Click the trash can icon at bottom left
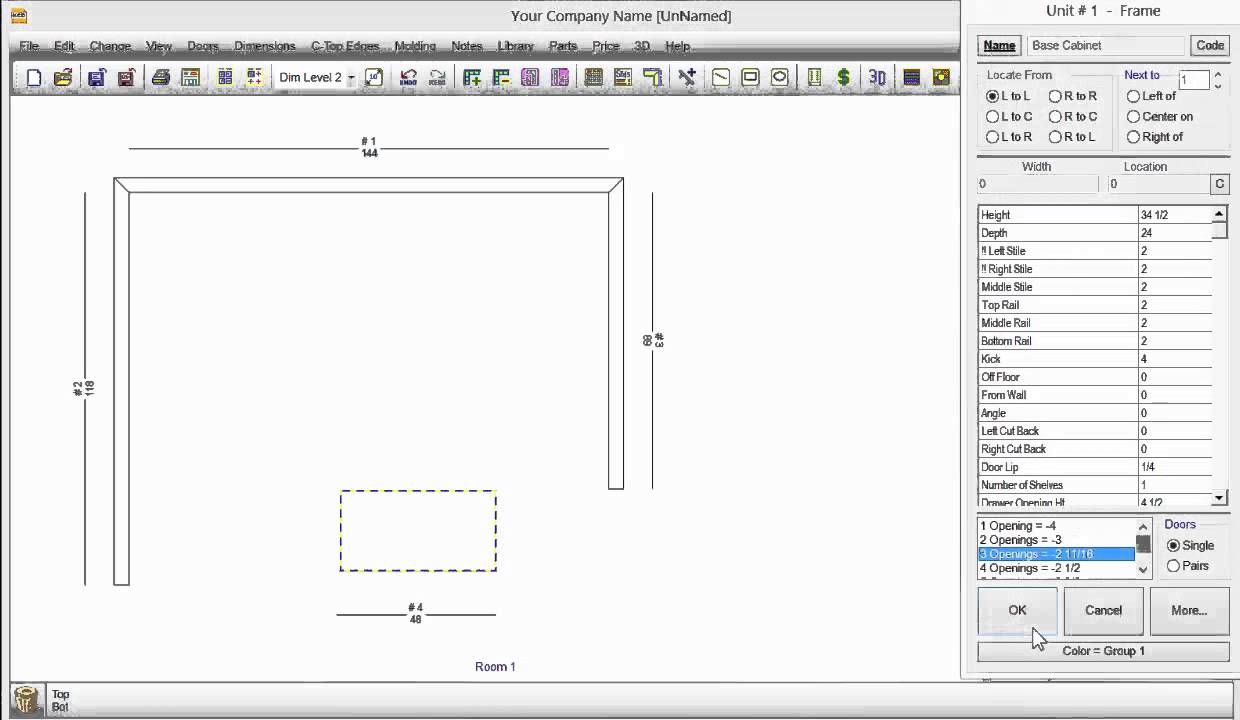1240x720 pixels. 27,699
